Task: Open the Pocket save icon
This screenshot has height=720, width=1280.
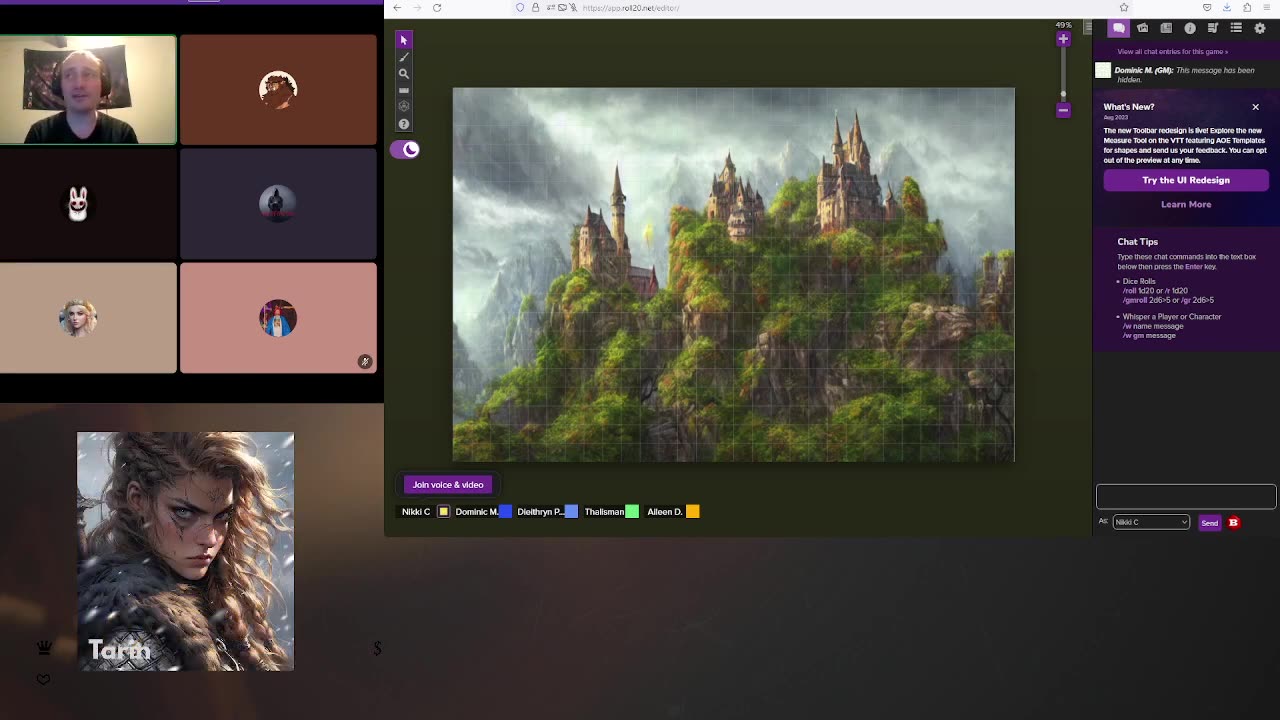Action: pos(1207,8)
